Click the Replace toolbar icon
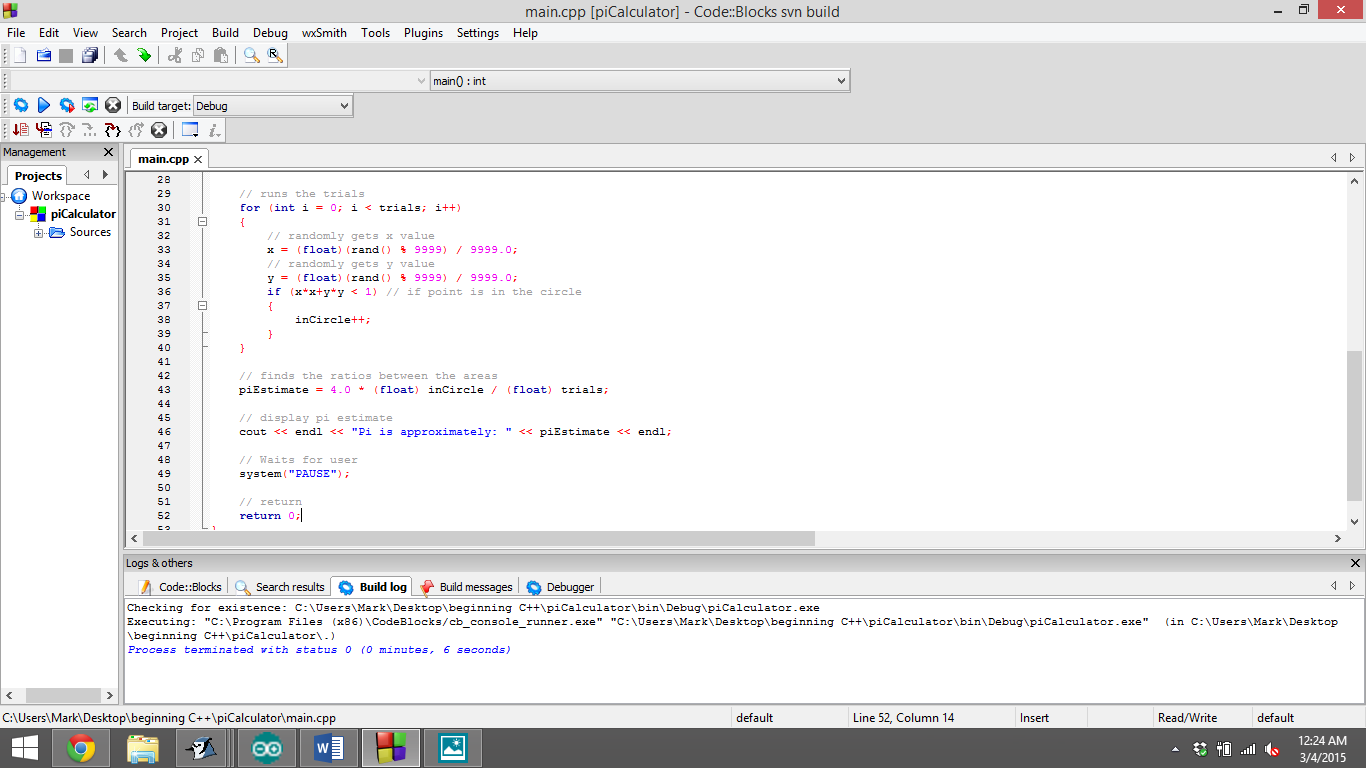The width and height of the screenshot is (1366, 768). click(274, 55)
